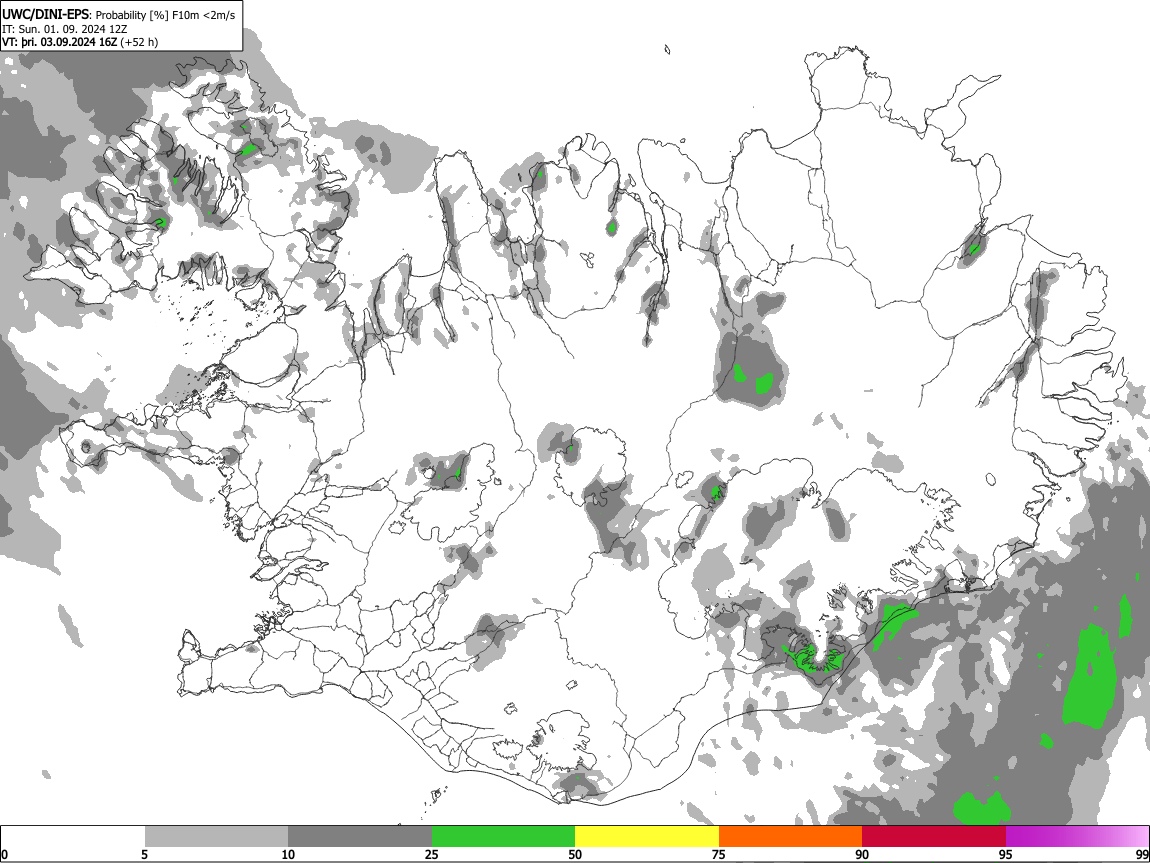The height and width of the screenshot is (863, 1150).
Task: Click the legend value '90'
Action: (862, 854)
